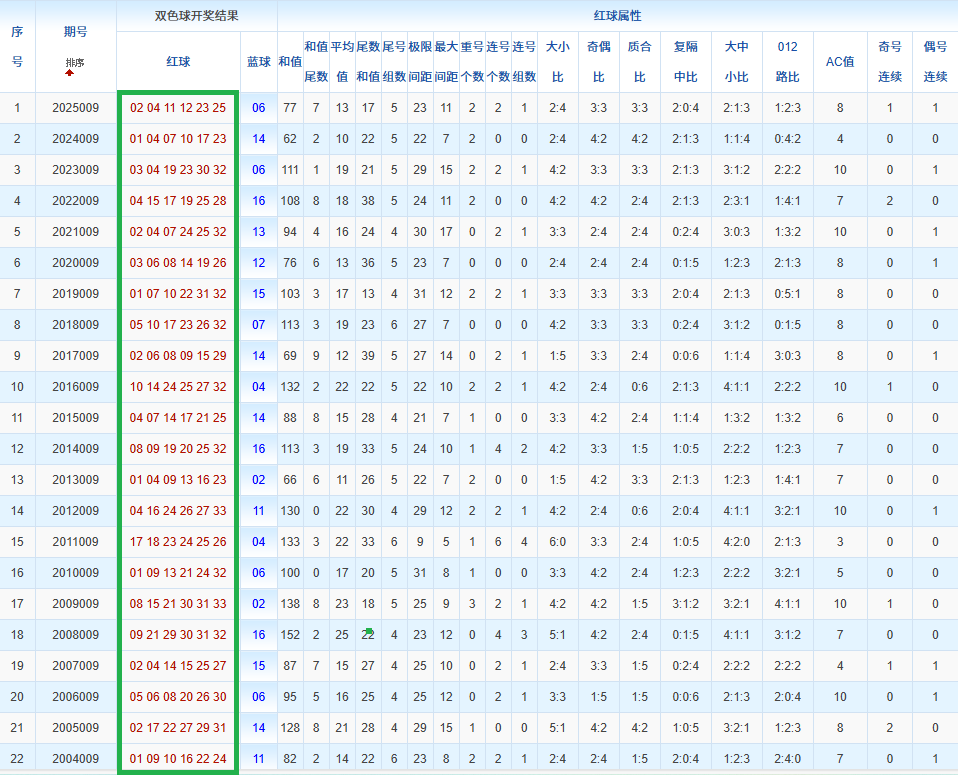Click blue ball 06 in row 2025009
Image resolution: width=958 pixels, height=775 pixels.
[x=258, y=108]
